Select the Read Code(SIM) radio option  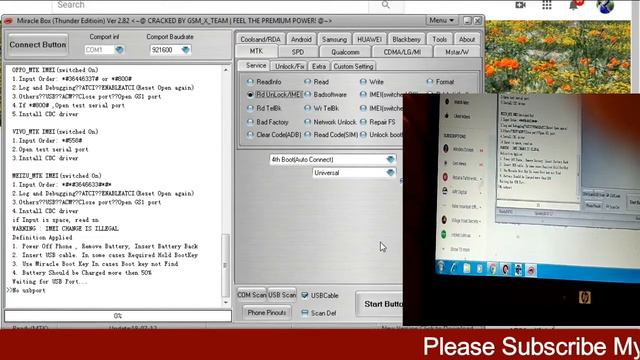tap(331, 135)
